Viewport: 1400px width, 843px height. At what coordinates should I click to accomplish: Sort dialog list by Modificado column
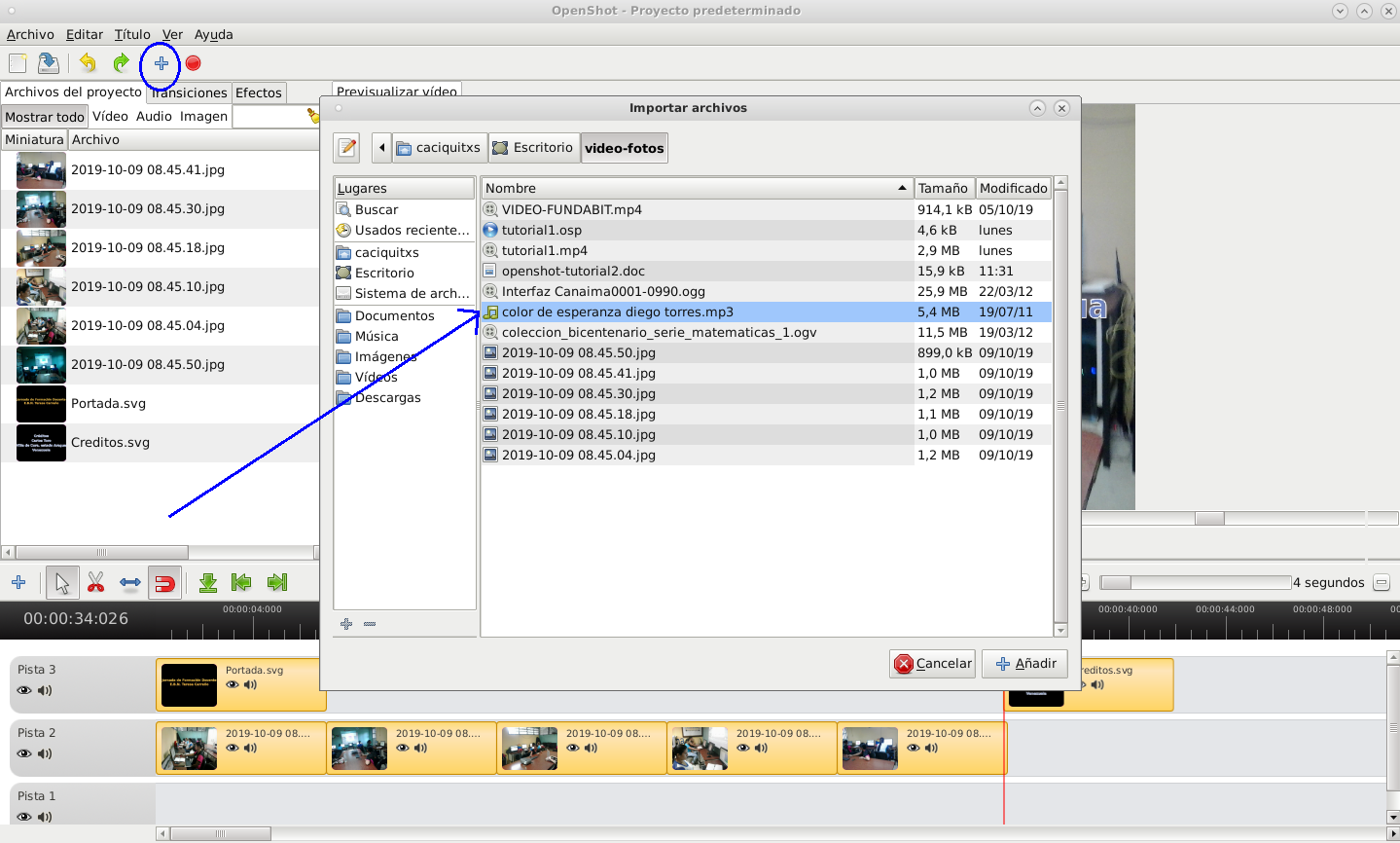1014,188
